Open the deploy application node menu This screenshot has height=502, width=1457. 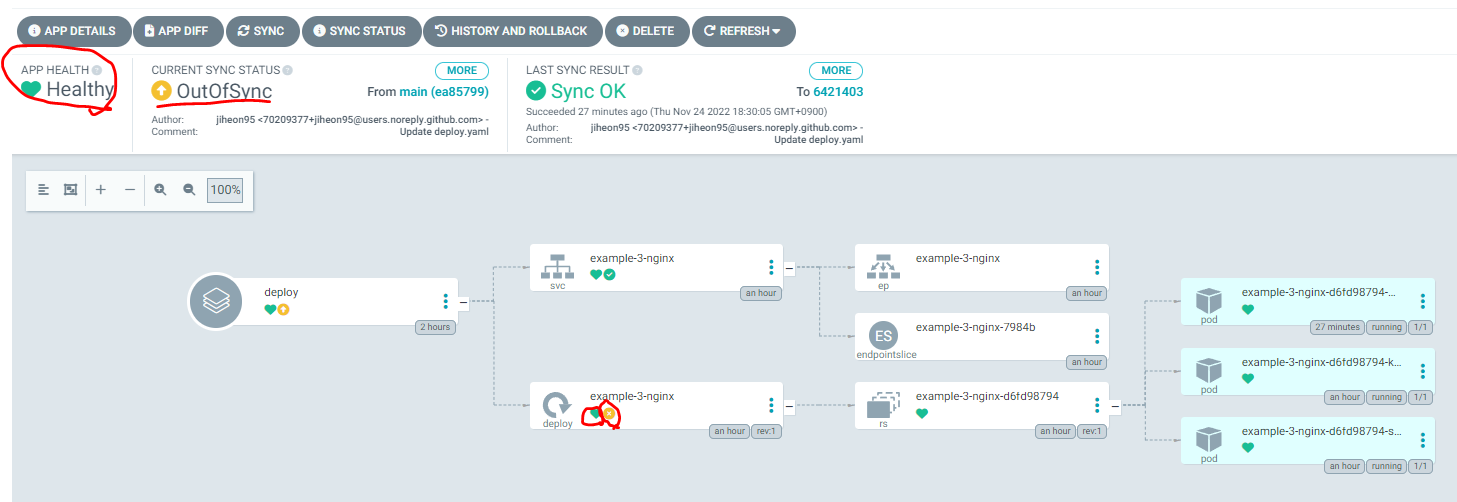[446, 301]
